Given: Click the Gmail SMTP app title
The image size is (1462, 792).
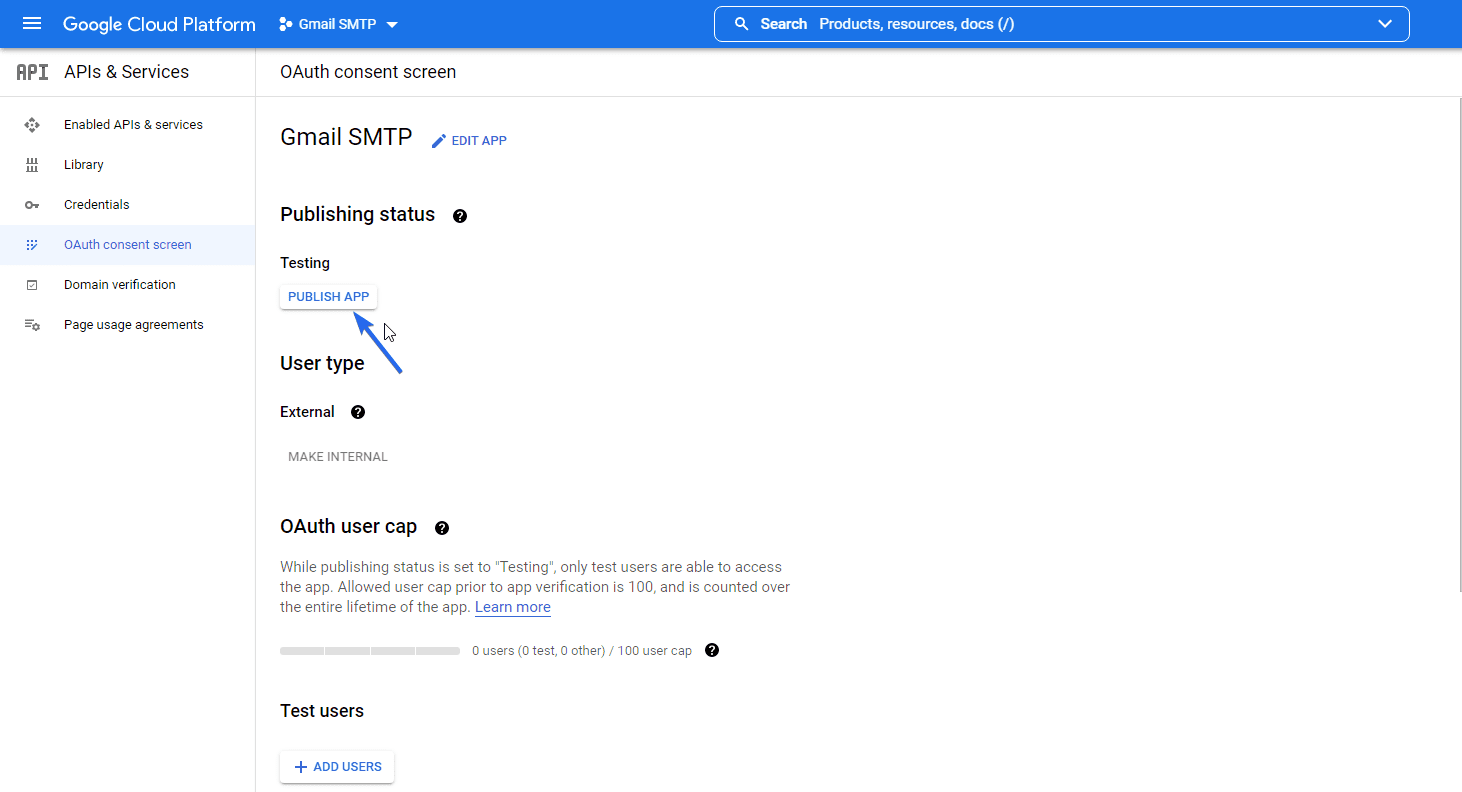Looking at the screenshot, I should pos(346,137).
